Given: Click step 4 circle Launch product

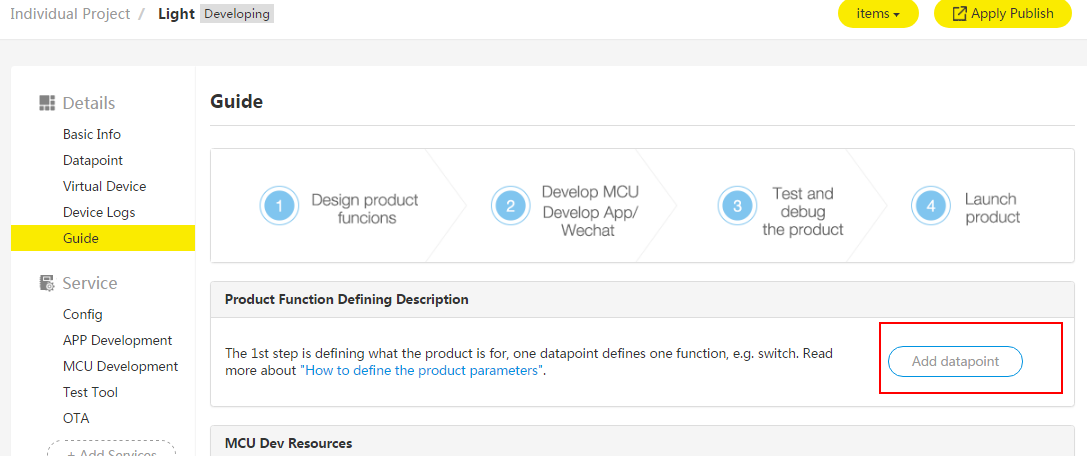Looking at the screenshot, I should (931, 206).
